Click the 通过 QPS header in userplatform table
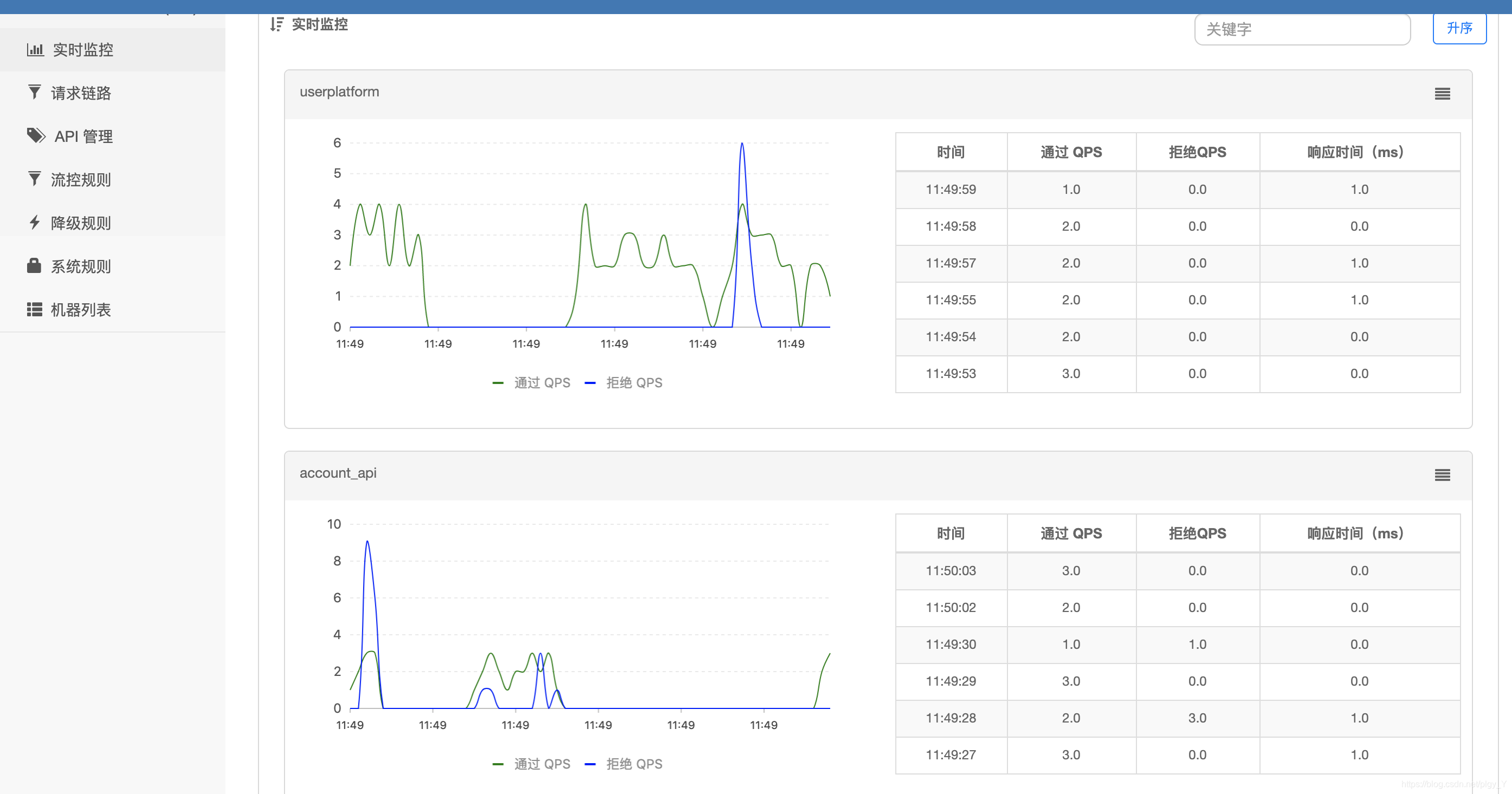 coord(1071,152)
